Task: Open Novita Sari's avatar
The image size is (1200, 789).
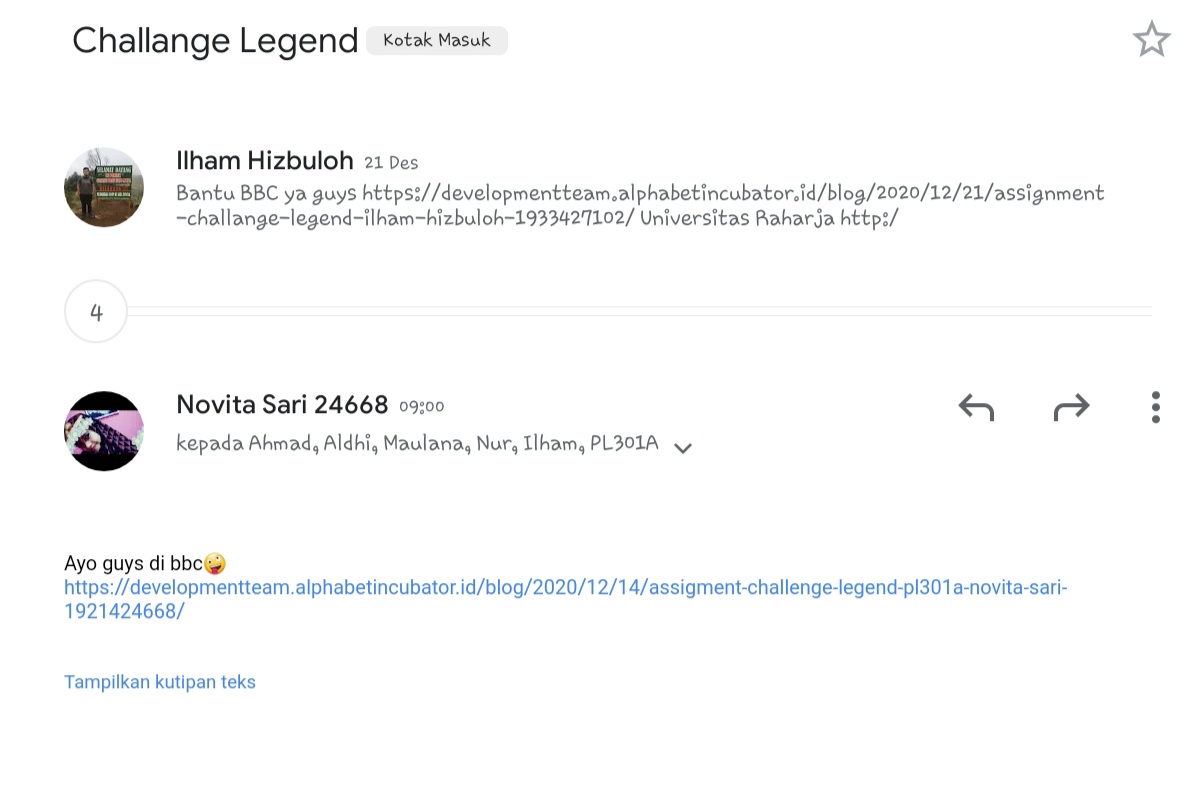Action: click(x=104, y=431)
